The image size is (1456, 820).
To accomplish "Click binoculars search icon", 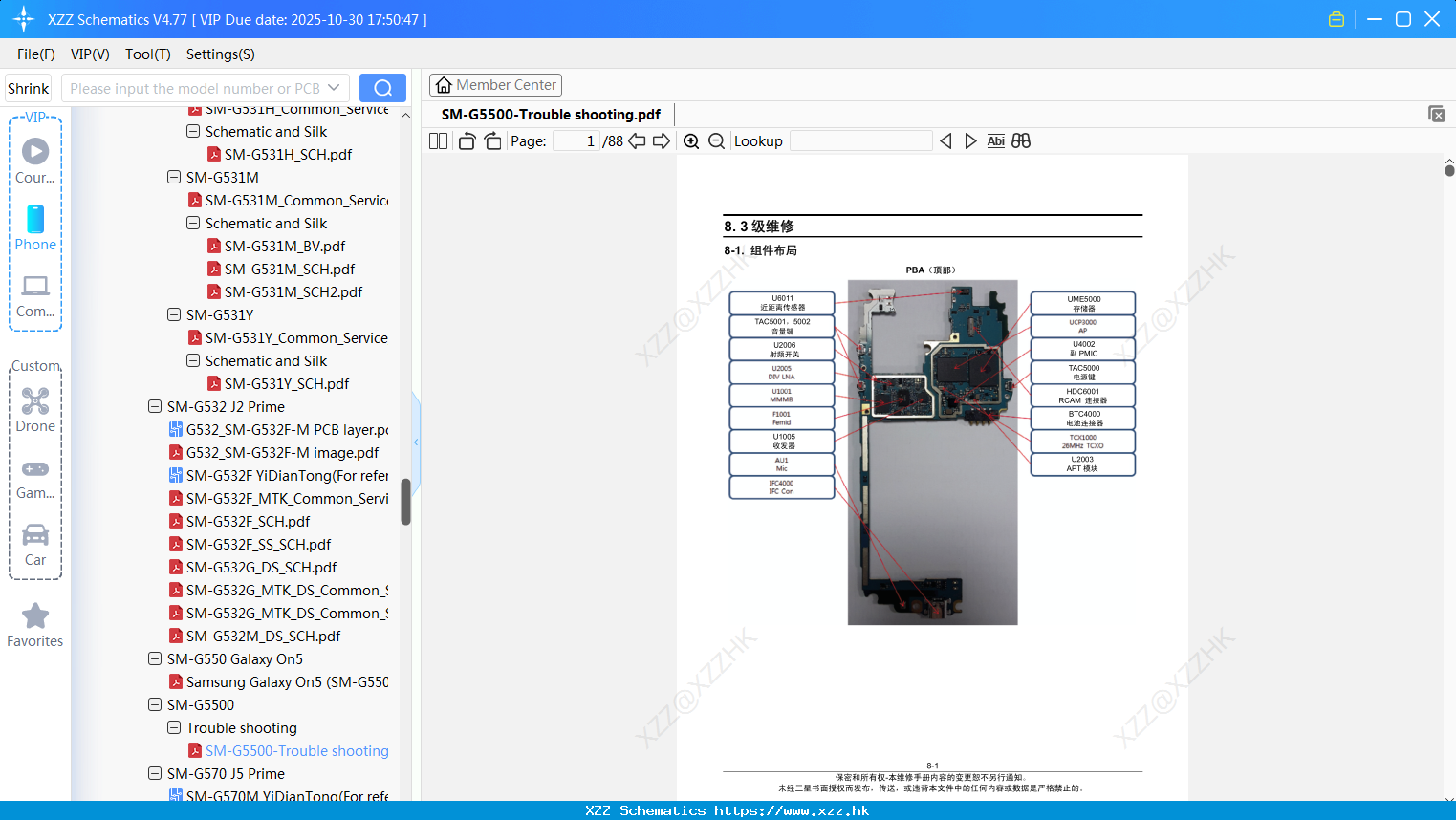I will click(x=1021, y=140).
